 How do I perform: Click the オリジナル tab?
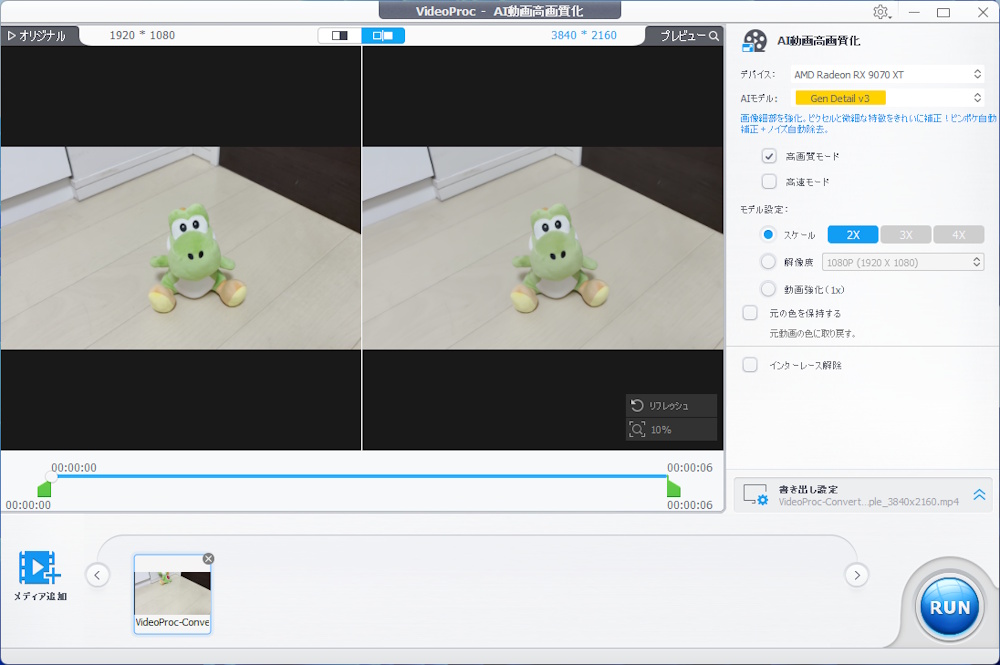tap(38, 36)
